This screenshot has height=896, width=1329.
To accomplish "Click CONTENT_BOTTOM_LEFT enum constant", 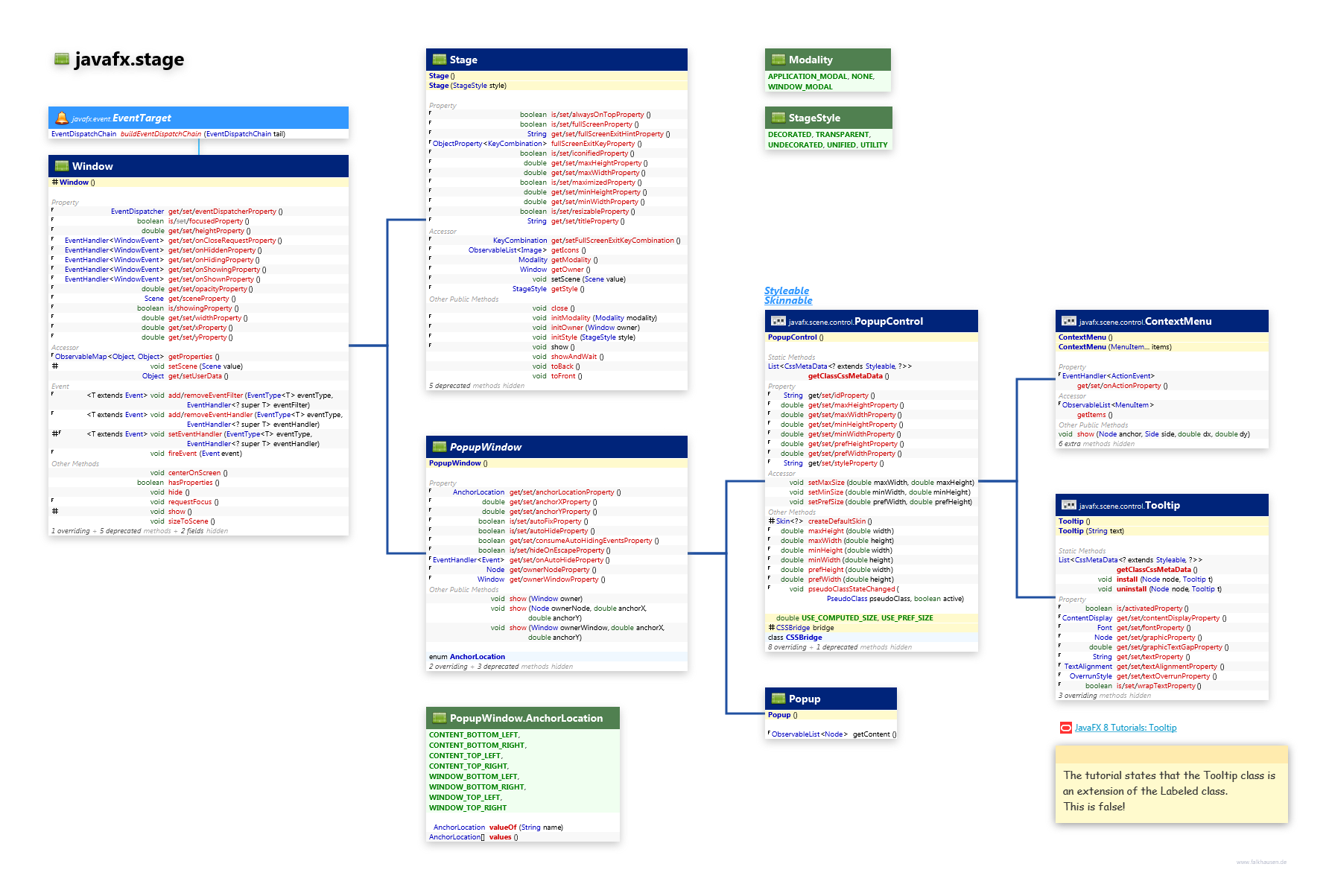I will coord(475,734).
